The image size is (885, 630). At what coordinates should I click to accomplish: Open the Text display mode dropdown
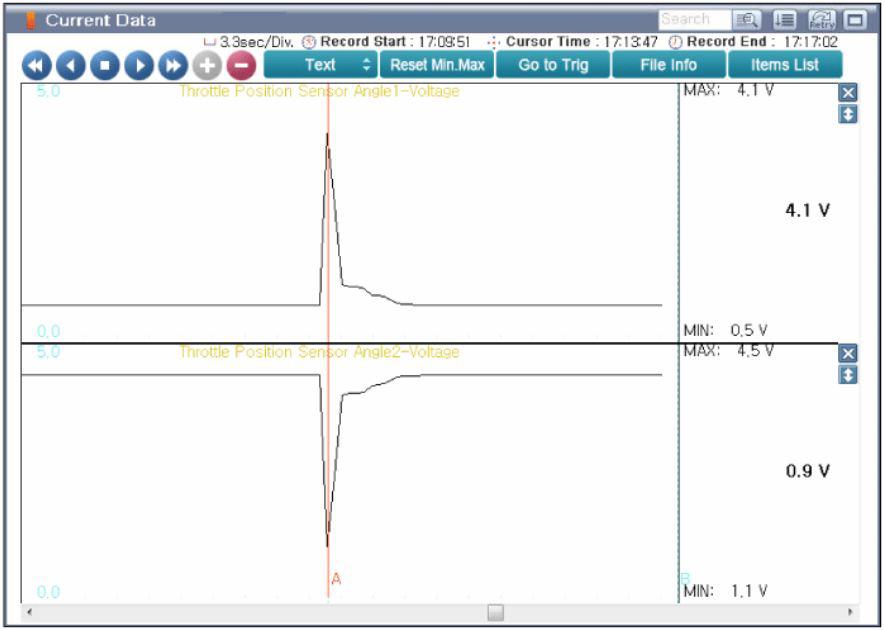(x=320, y=65)
